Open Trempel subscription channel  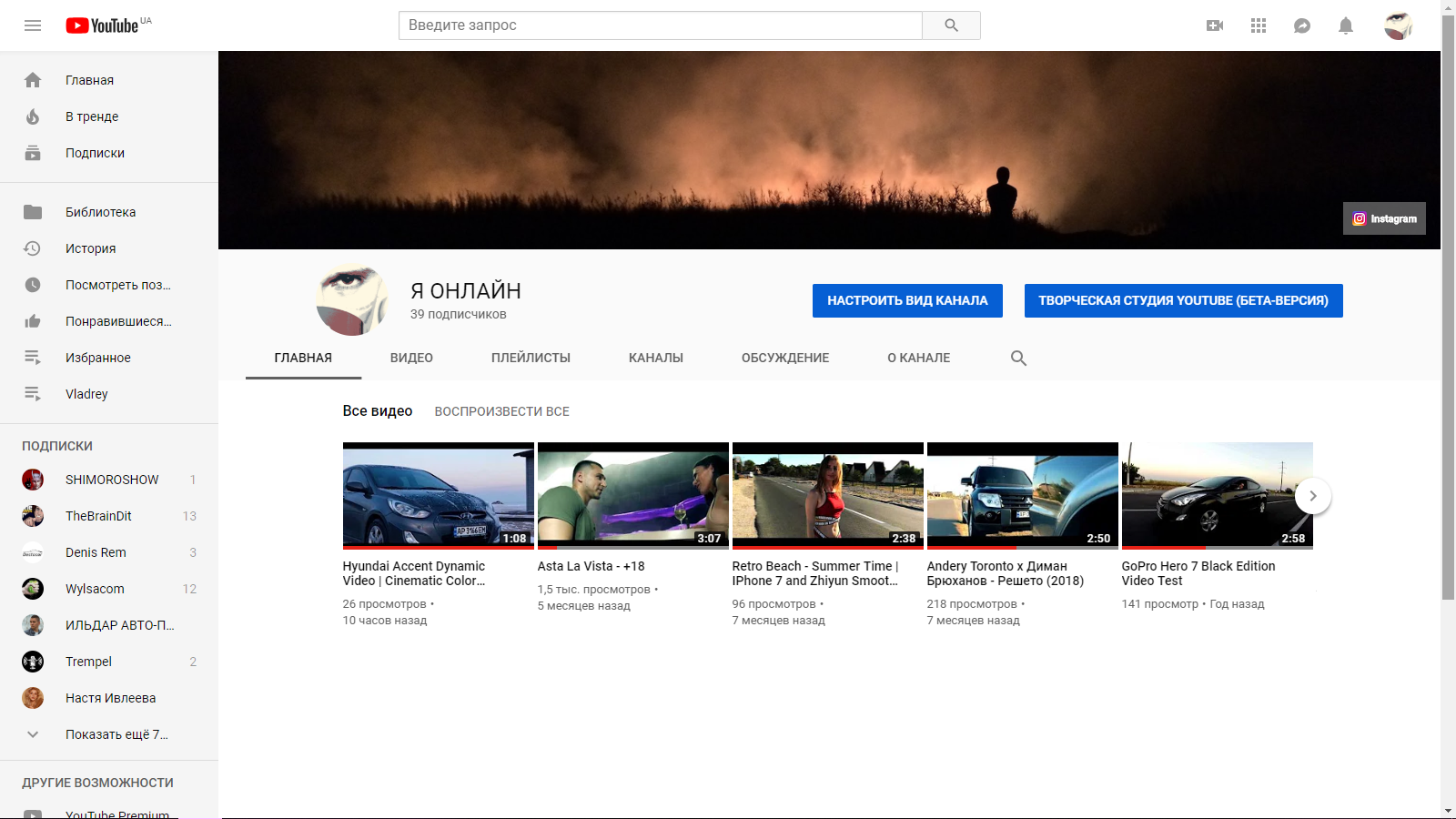pos(109,662)
